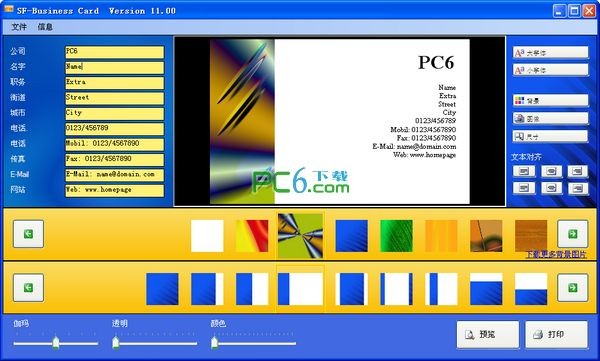Adjust the 伽玛 gamma slider handle
The width and height of the screenshot is (600, 361).
[56, 342]
